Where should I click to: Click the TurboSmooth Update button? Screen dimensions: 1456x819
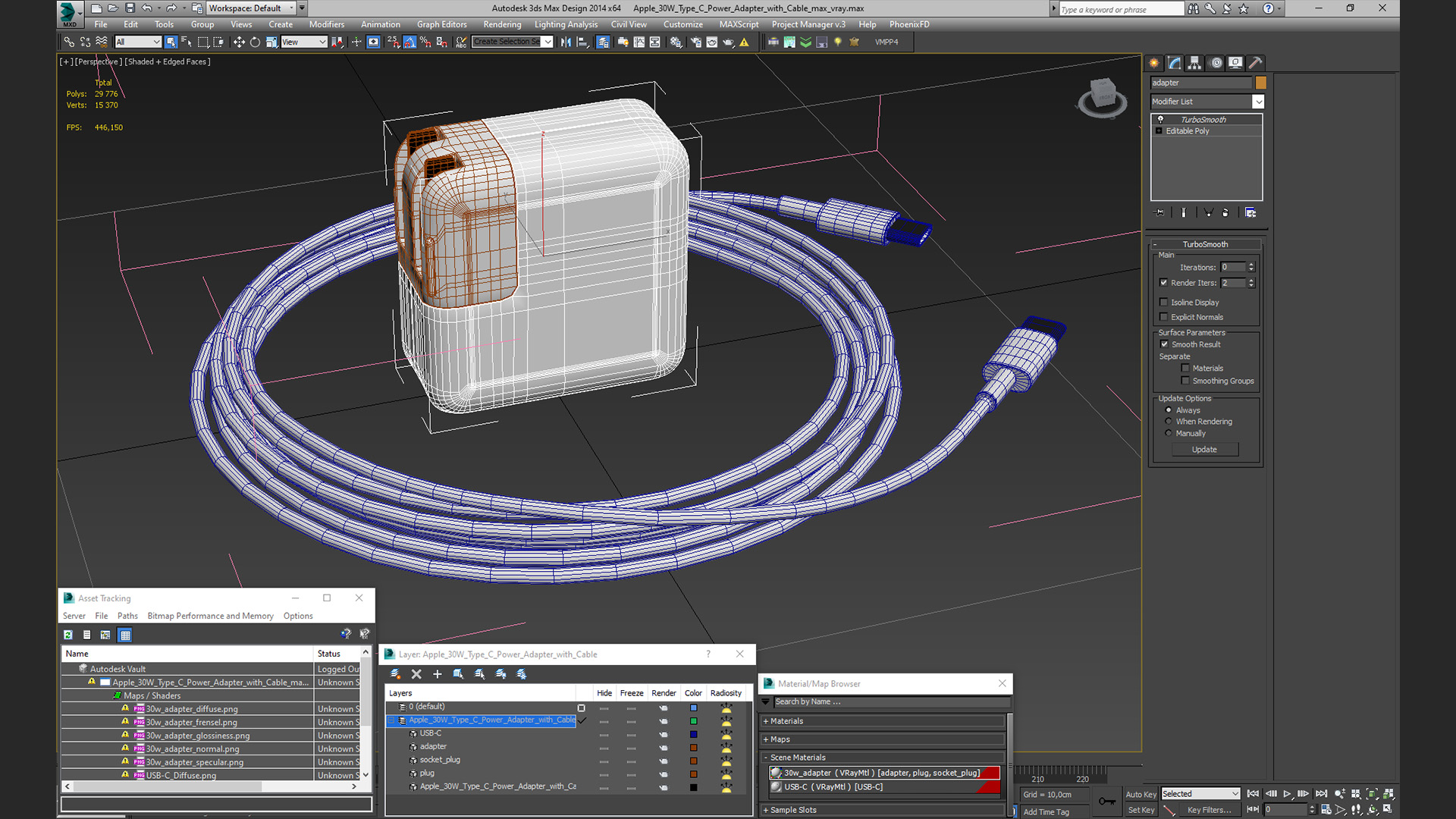(1204, 450)
